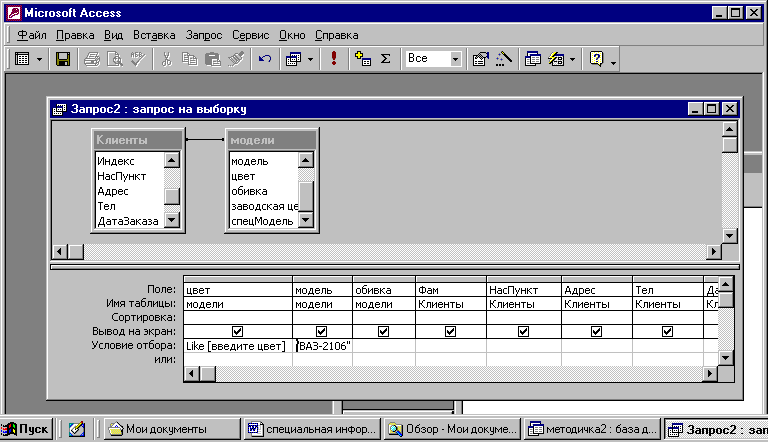768x442 pixels.
Task: Open the Вставка menu
Action: 154,35
